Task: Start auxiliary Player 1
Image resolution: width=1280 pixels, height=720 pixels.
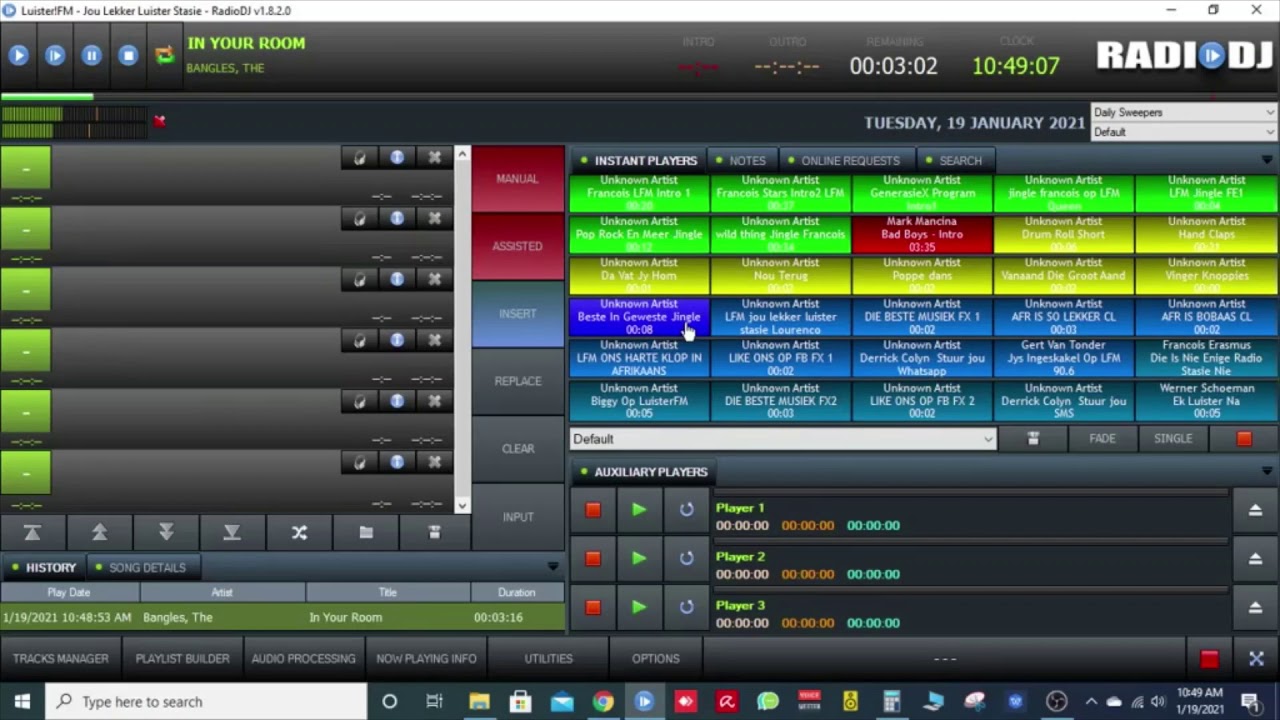Action: coord(639,510)
